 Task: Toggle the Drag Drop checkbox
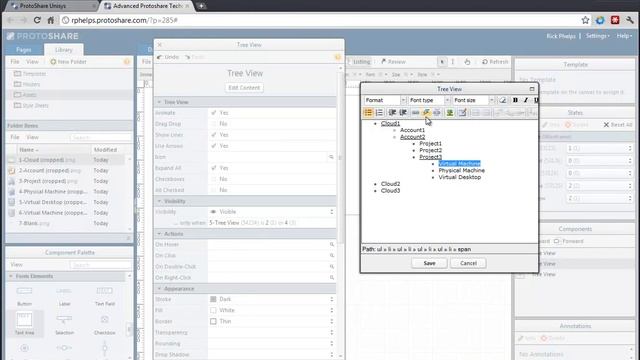(x=213, y=124)
